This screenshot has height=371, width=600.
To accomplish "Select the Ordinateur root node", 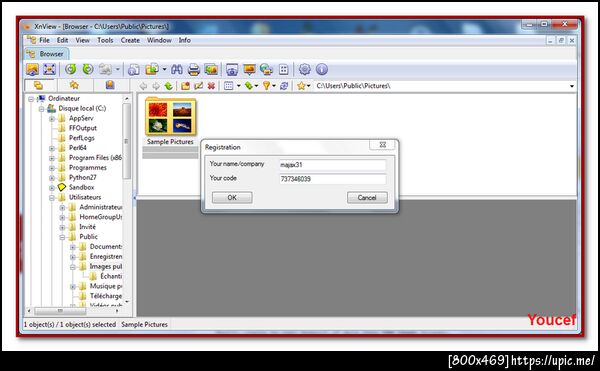I will (x=64, y=99).
